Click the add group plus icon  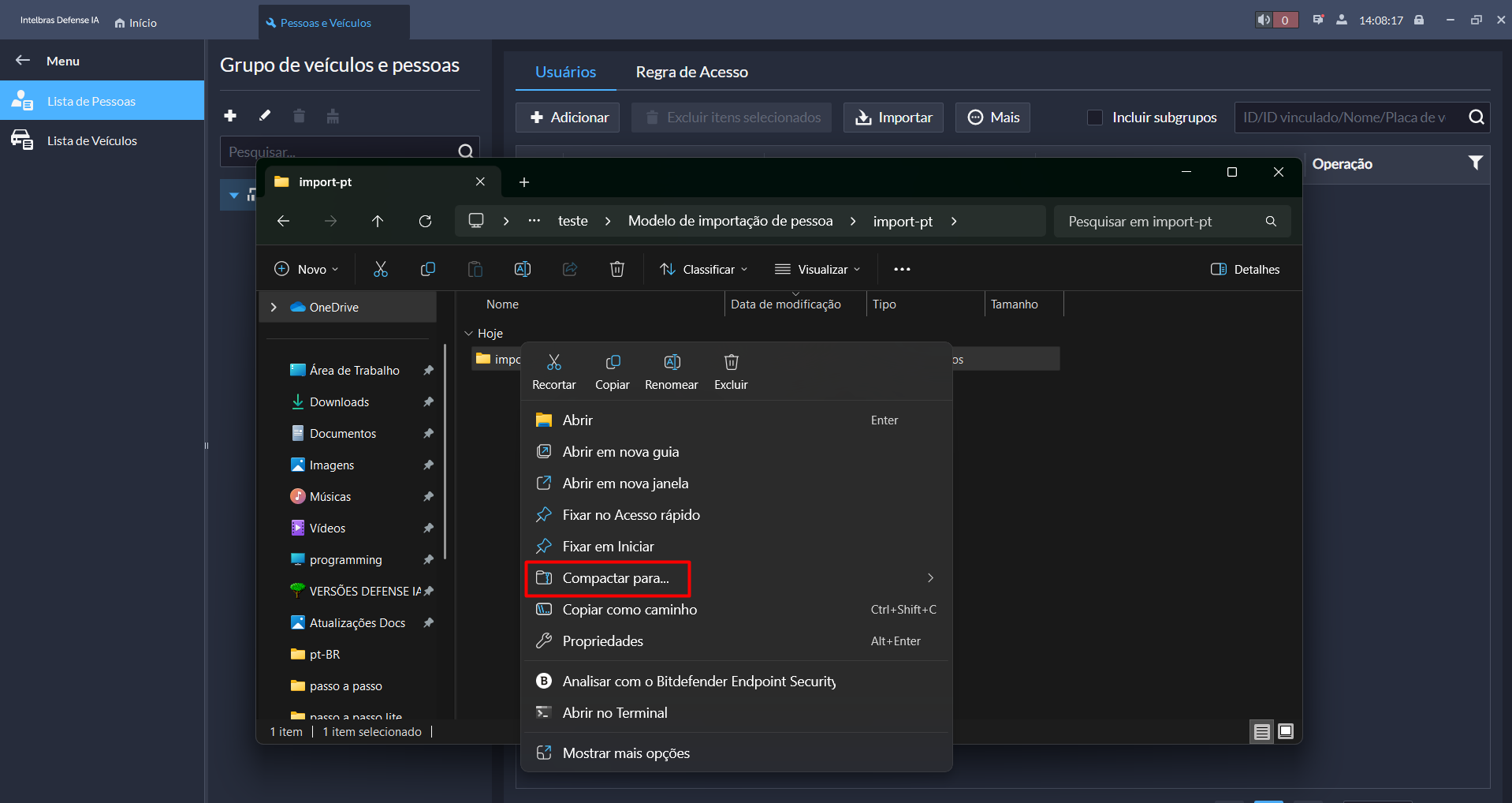(x=230, y=116)
